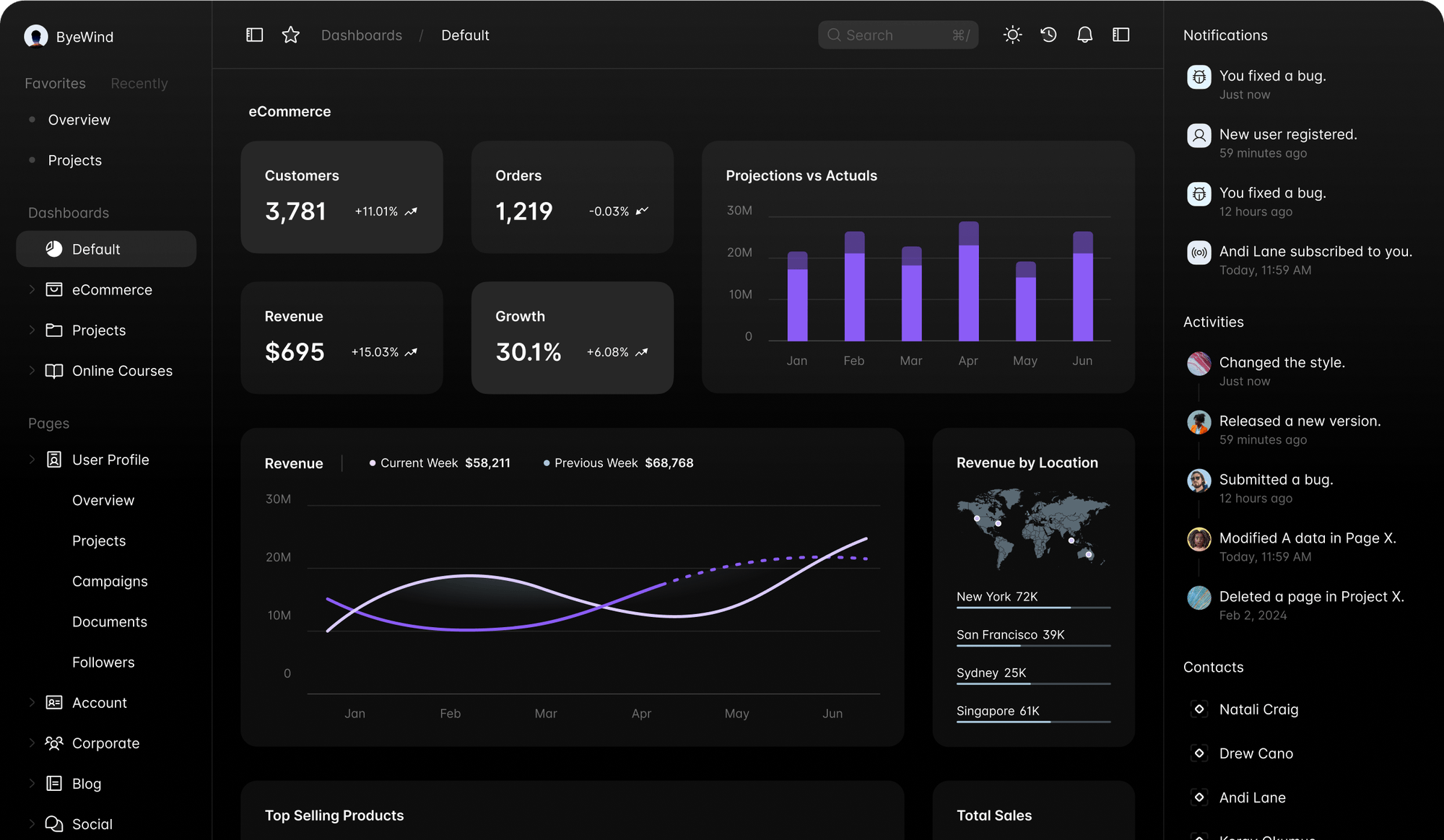Screen dimensions: 1444x840
Task: Open the Growth 30.1% stat card
Action: (x=573, y=338)
